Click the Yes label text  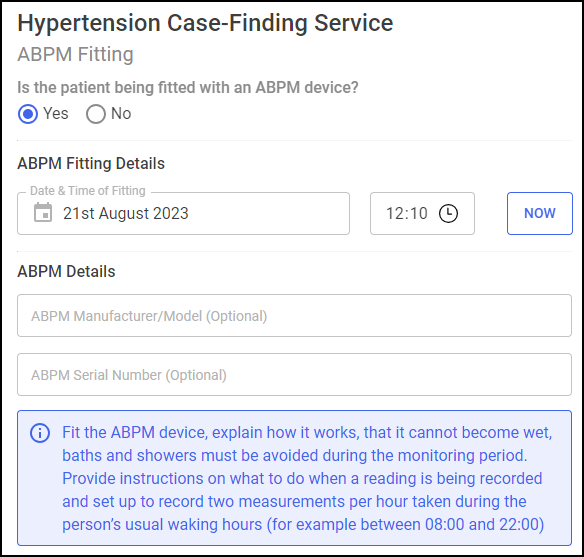tap(55, 114)
